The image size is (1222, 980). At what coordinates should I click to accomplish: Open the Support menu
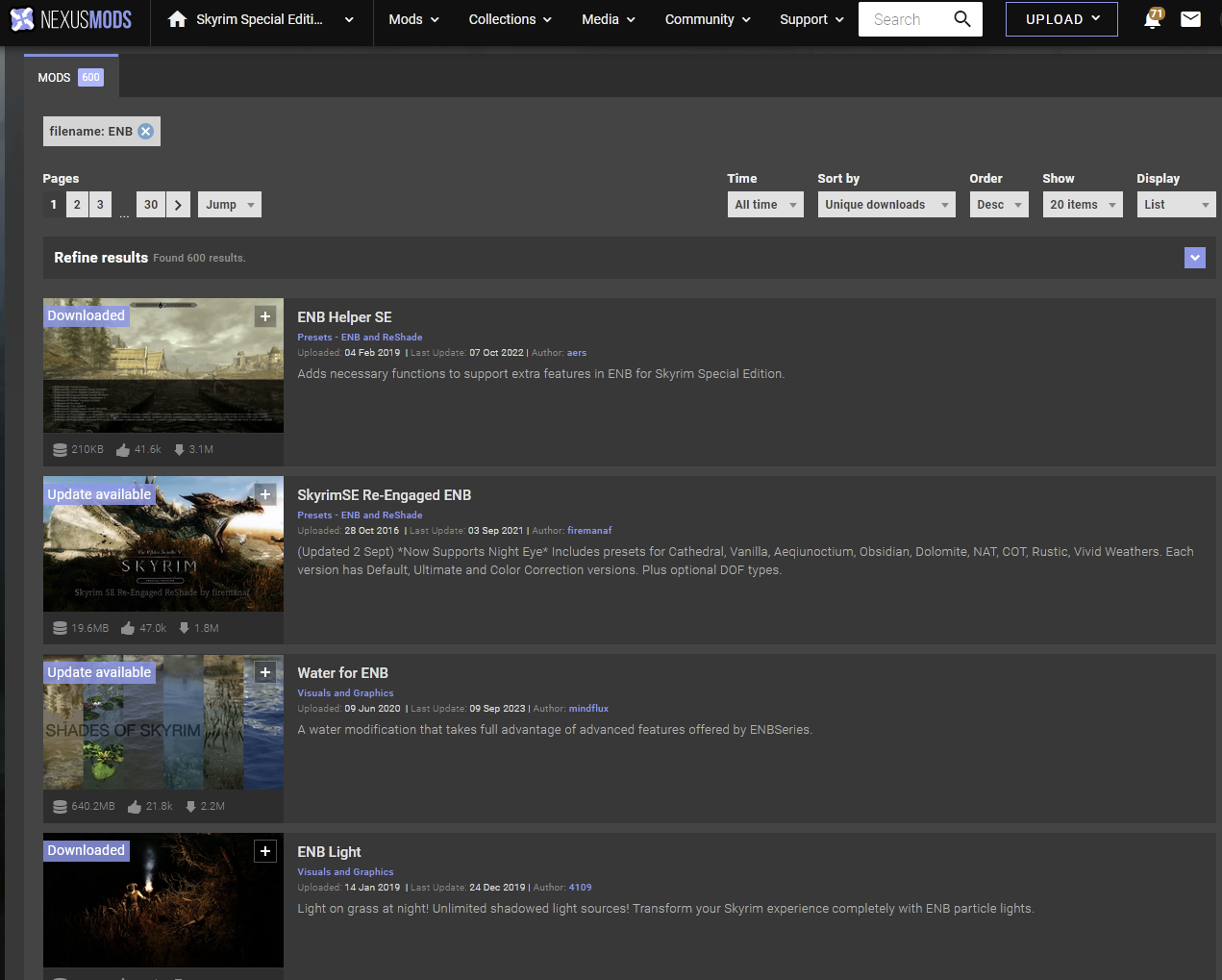811,19
